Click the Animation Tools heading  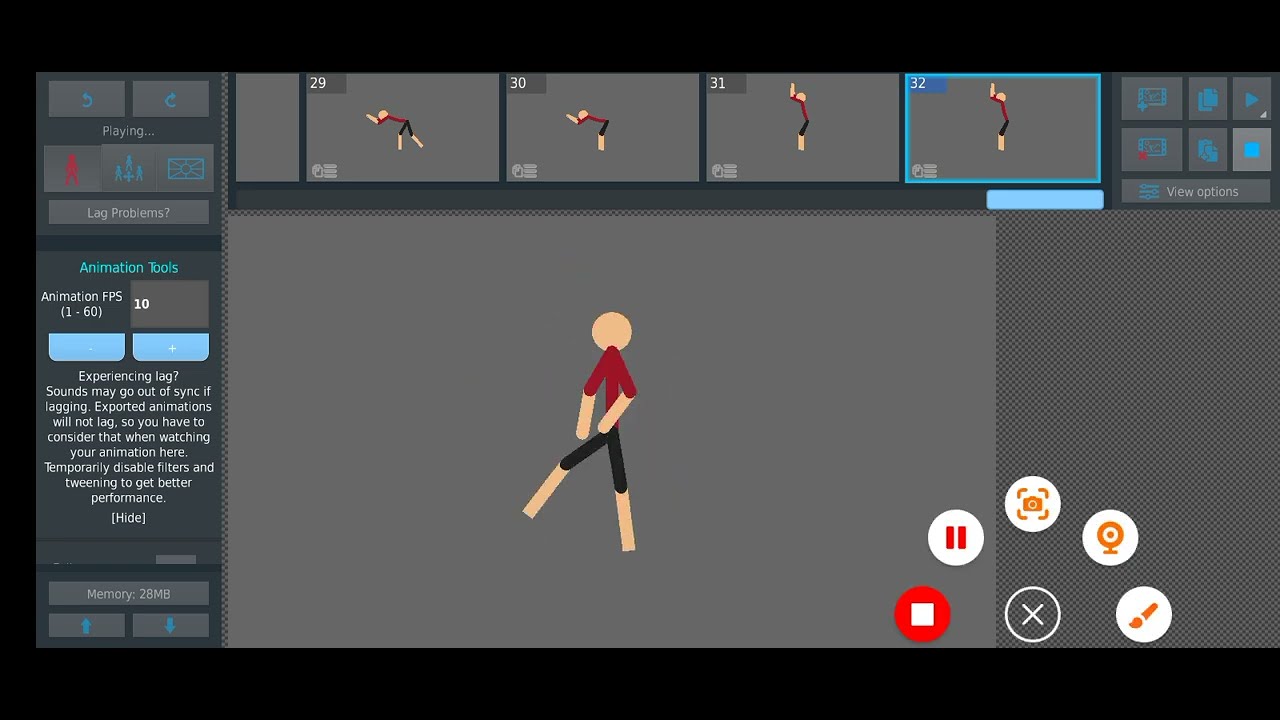(129, 268)
